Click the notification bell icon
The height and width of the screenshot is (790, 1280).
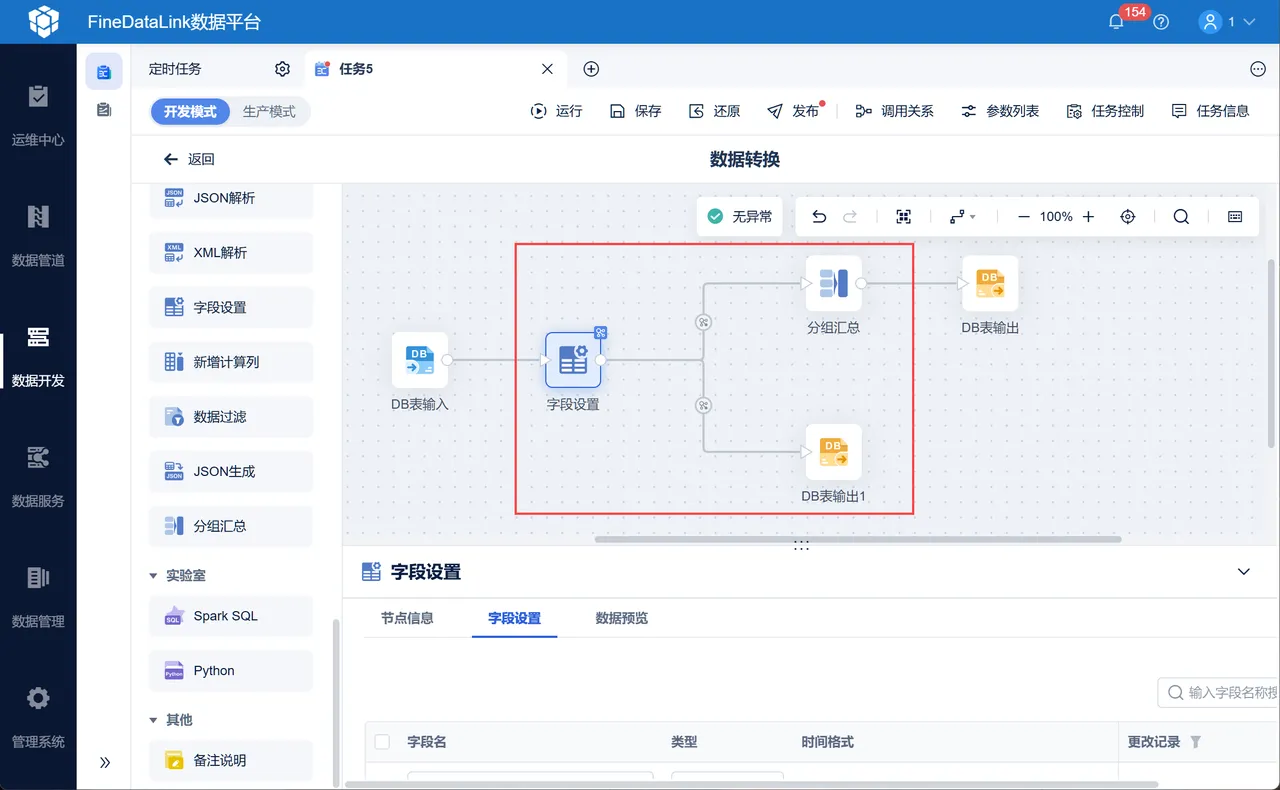[1117, 22]
